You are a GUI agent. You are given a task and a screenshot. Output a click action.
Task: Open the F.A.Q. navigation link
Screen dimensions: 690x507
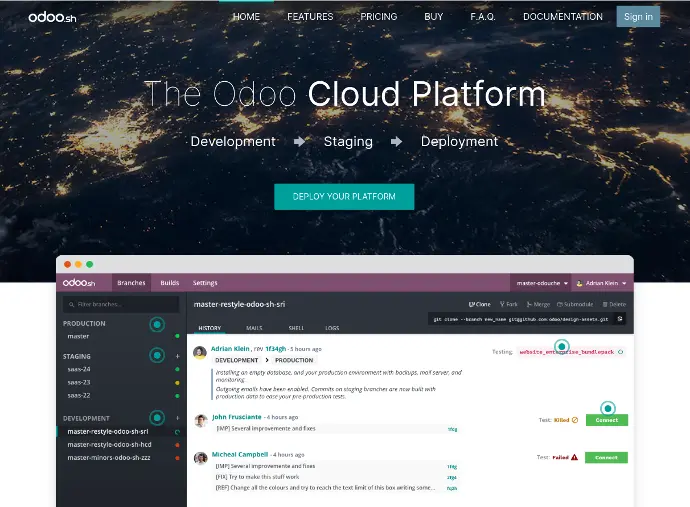click(x=483, y=17)
